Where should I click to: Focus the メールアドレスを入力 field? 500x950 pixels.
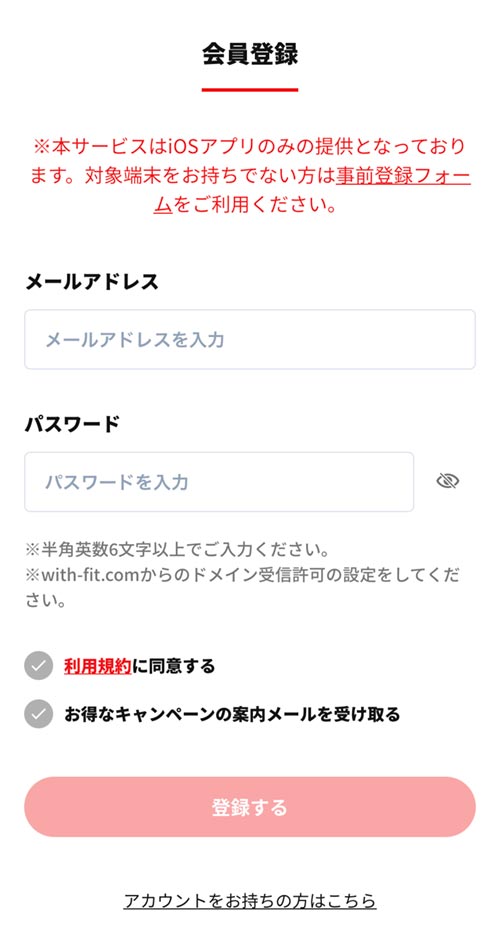(x=250, y=339)
